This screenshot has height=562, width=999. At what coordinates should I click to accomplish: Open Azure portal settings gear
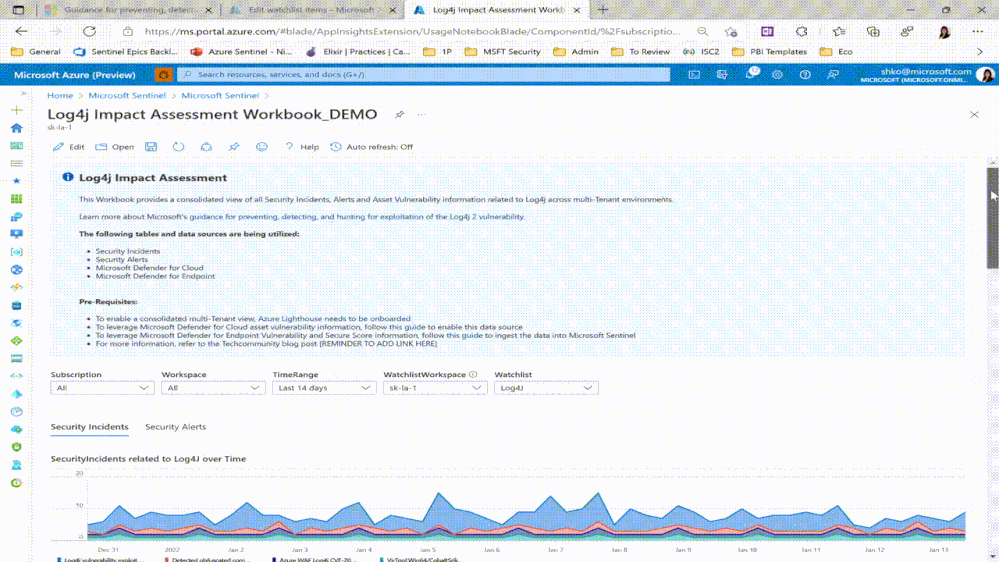tap(777, 75)
